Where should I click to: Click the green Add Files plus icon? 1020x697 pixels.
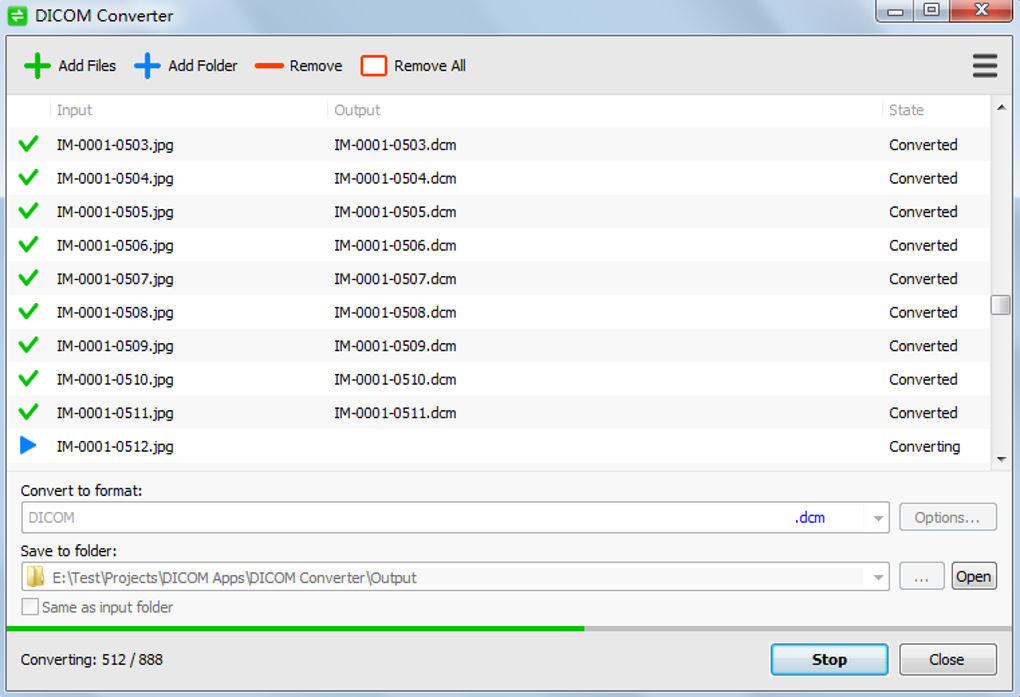pos(37,66)
